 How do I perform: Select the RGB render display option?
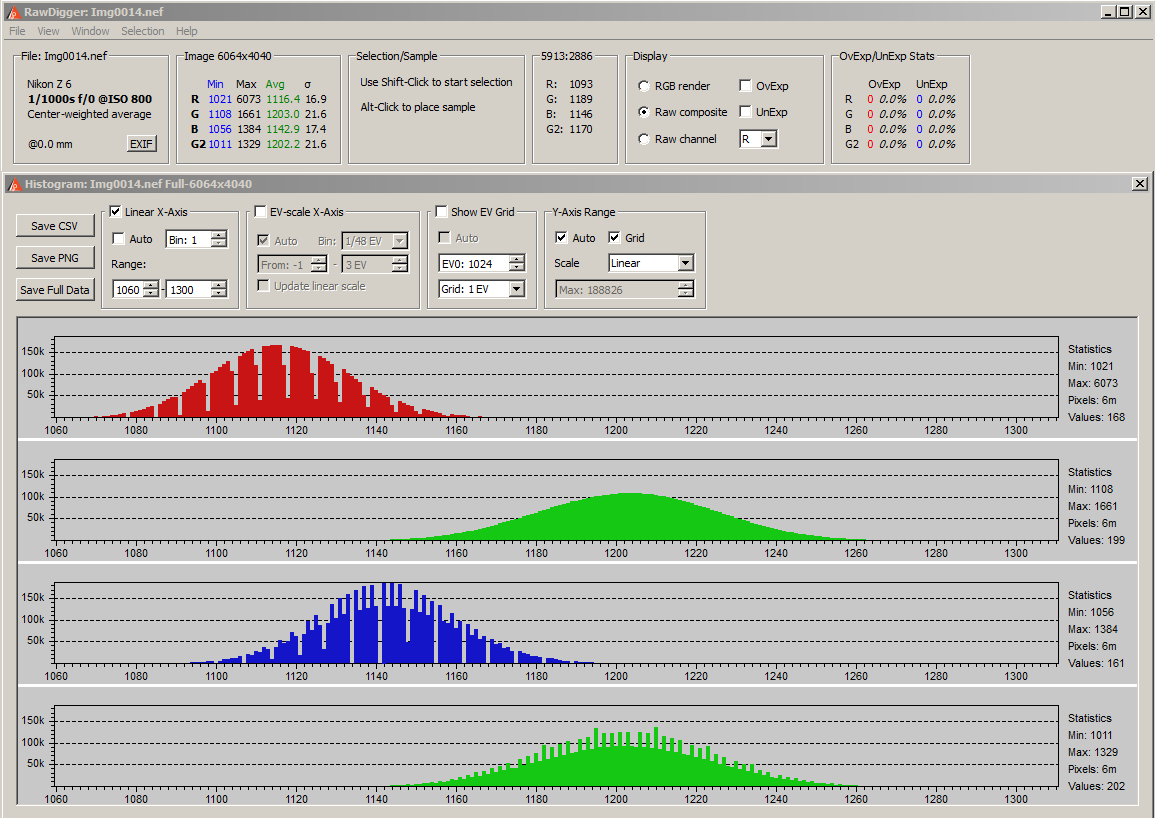tap(644, 86)
